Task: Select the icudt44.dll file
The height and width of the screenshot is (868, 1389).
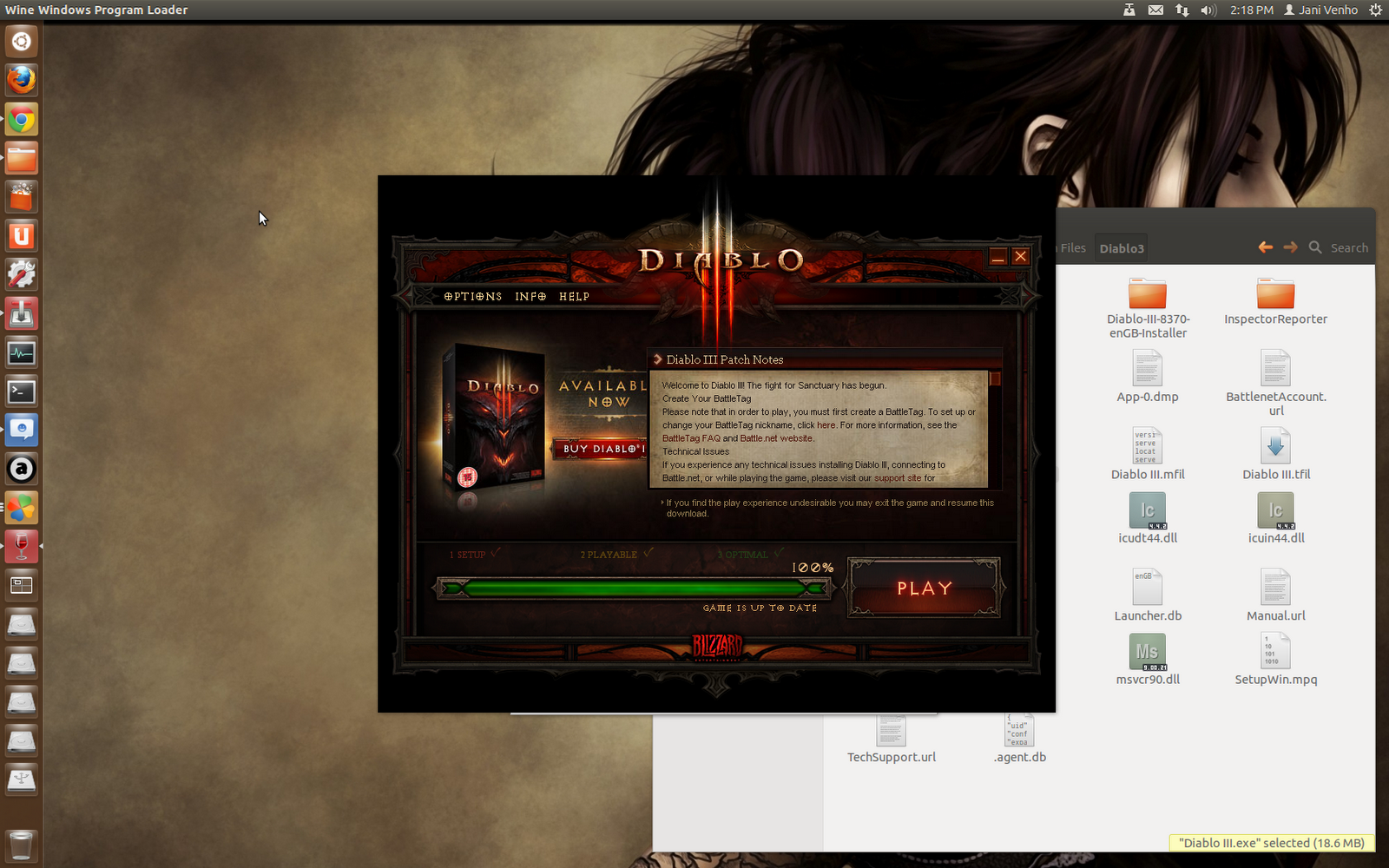Action: click(1148, 518)
